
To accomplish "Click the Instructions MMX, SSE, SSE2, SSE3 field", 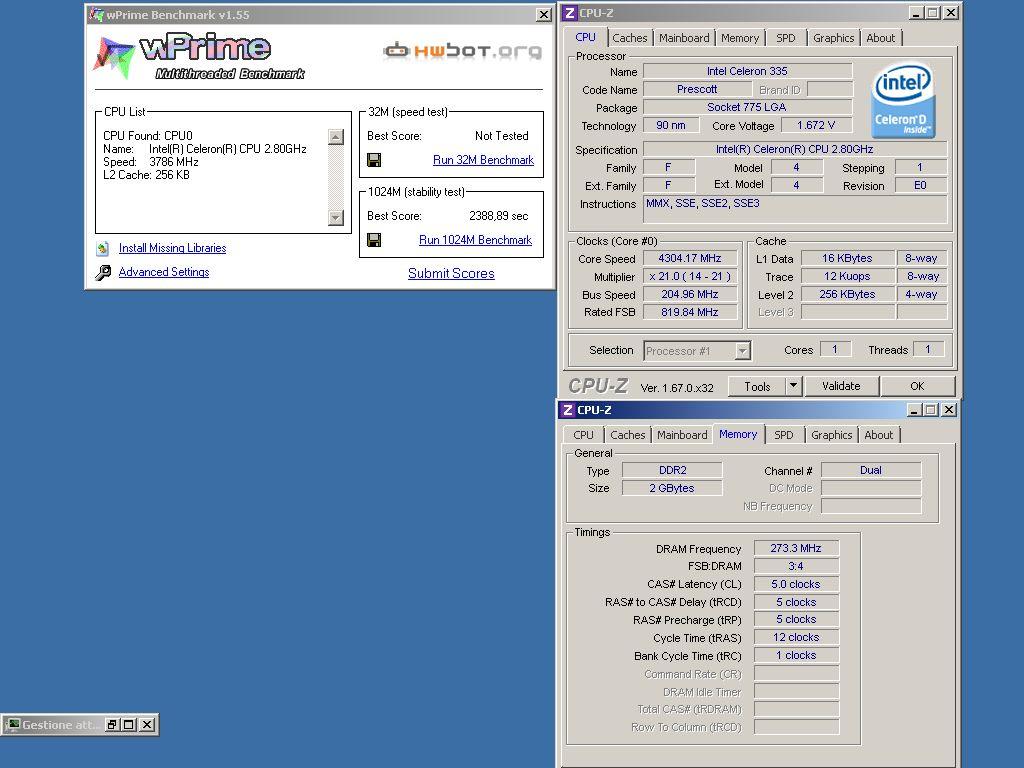I will click(795, 210).
